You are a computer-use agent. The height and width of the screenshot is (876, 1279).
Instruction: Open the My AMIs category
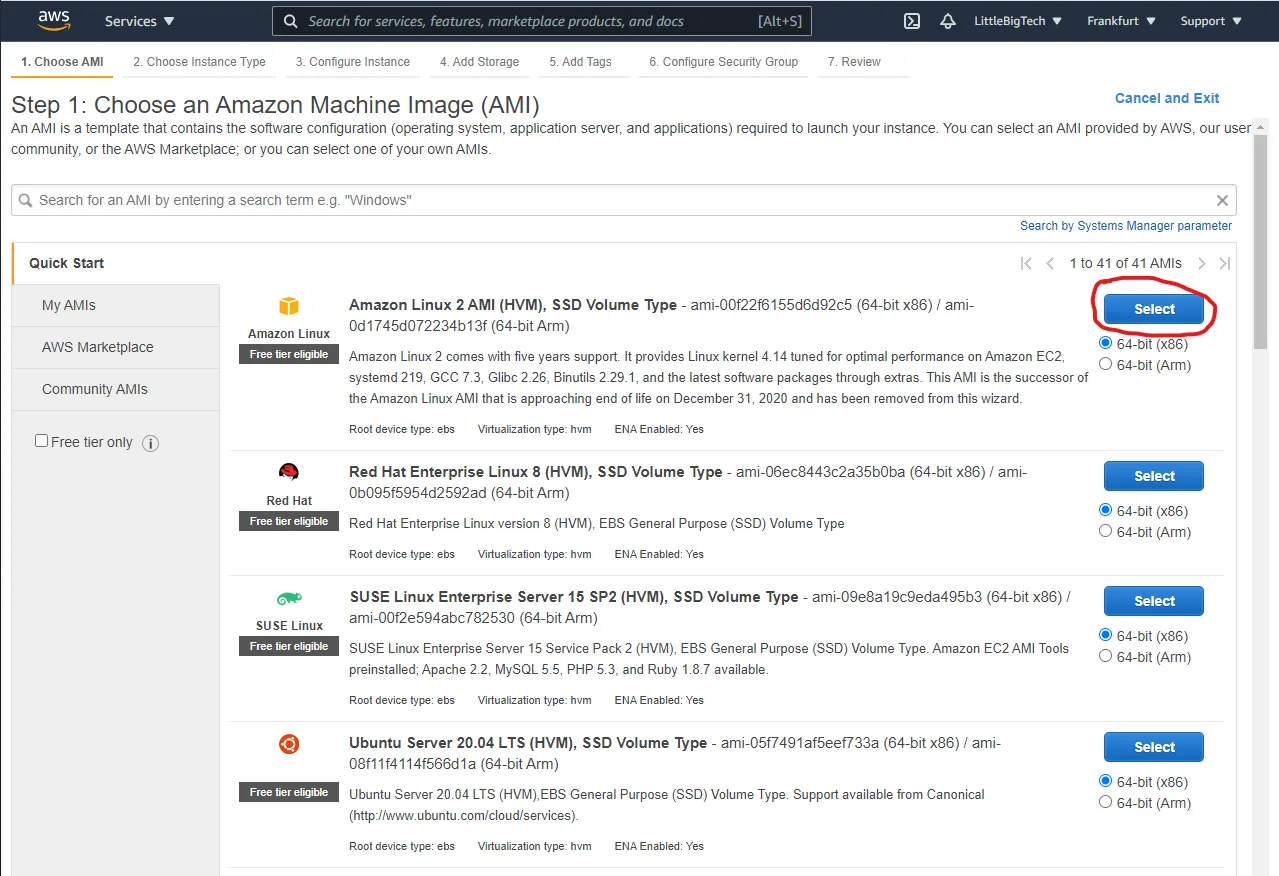(116, 305)
